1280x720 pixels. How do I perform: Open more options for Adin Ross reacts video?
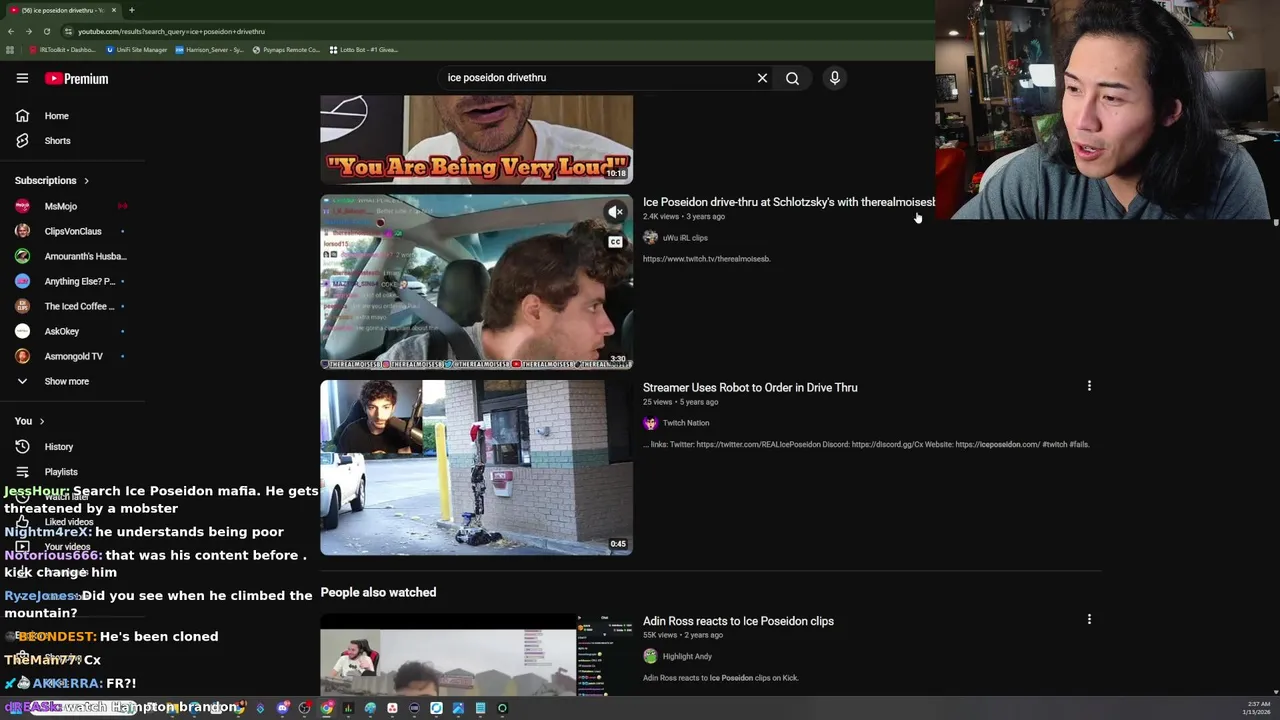tap(1089, 620)
